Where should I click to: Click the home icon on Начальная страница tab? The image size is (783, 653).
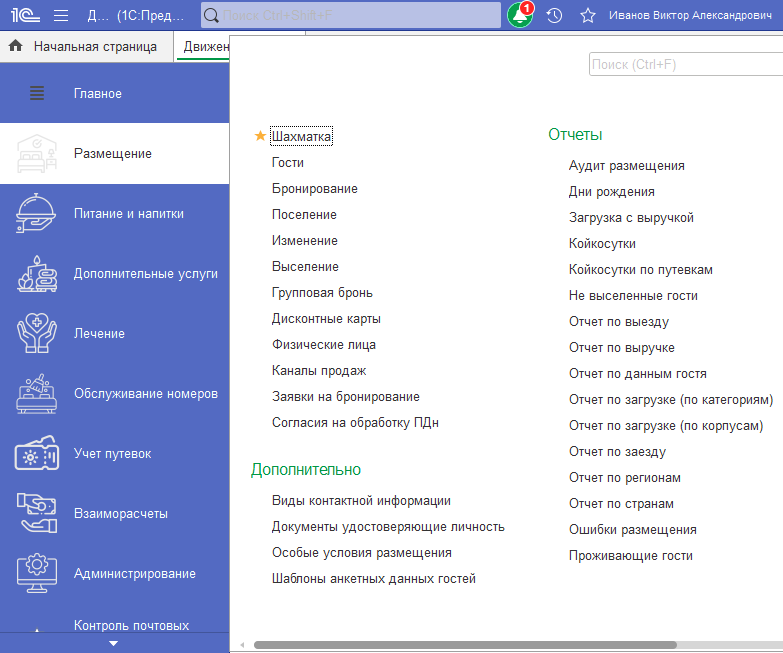16,46
